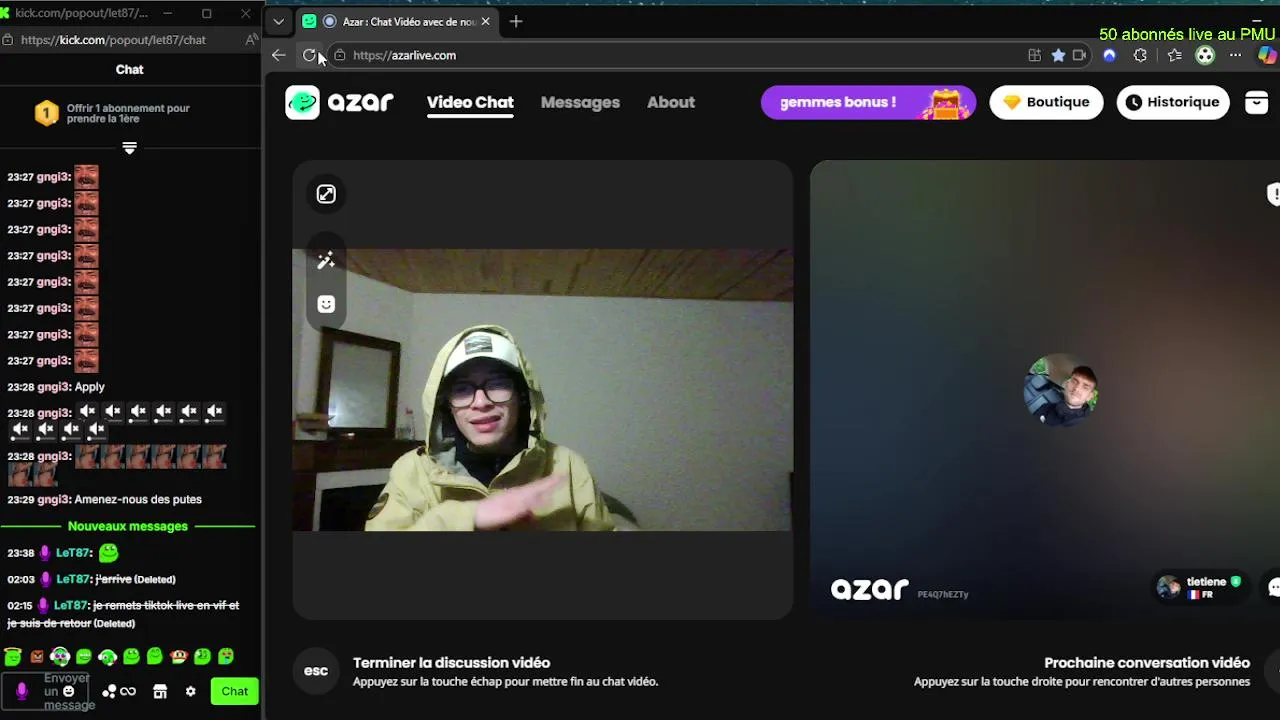This screenshot has width=1280, height=720.
Task: Open the browser extensions puzzle icon
Action: (x=1141, y=55)
